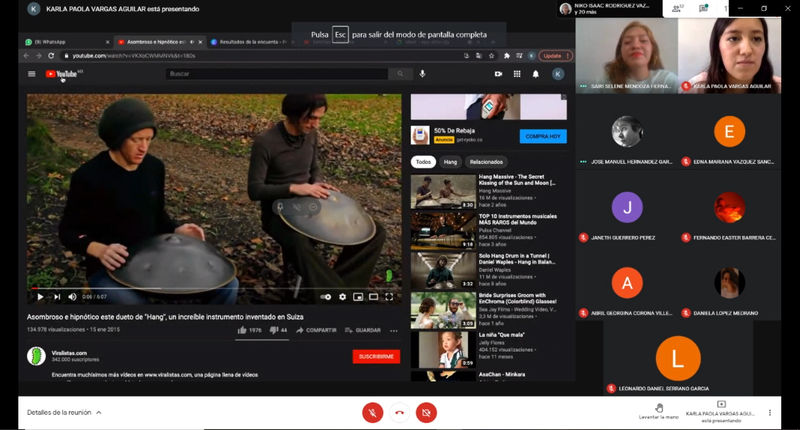Click Janeth Guerrero Perez participant tile
This screenshot has width=800, height=430.
tap(627, 207)
